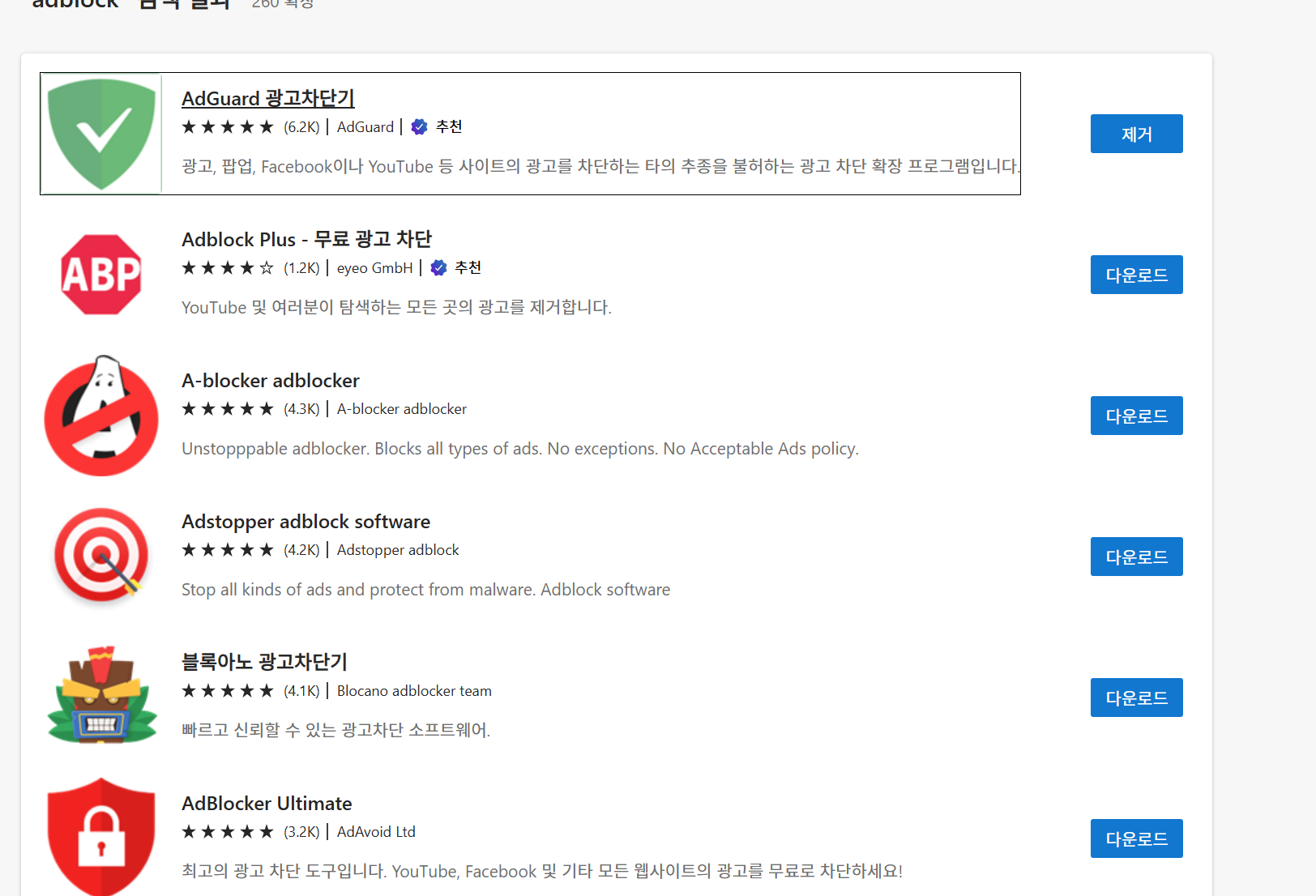Open the 블록아노 광고차단기 extension title
Screen dimensions: 1316x896
(x=264, y=663)
